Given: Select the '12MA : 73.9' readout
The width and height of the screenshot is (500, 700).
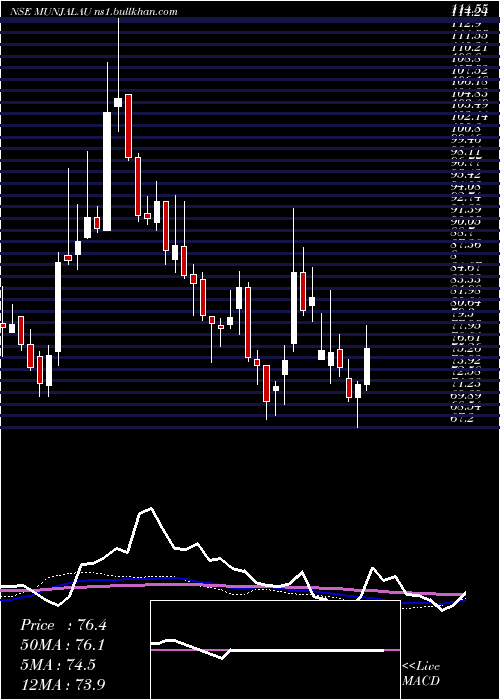Looking at the screenshot, I should pyautogui.click(x=63, y=684).
